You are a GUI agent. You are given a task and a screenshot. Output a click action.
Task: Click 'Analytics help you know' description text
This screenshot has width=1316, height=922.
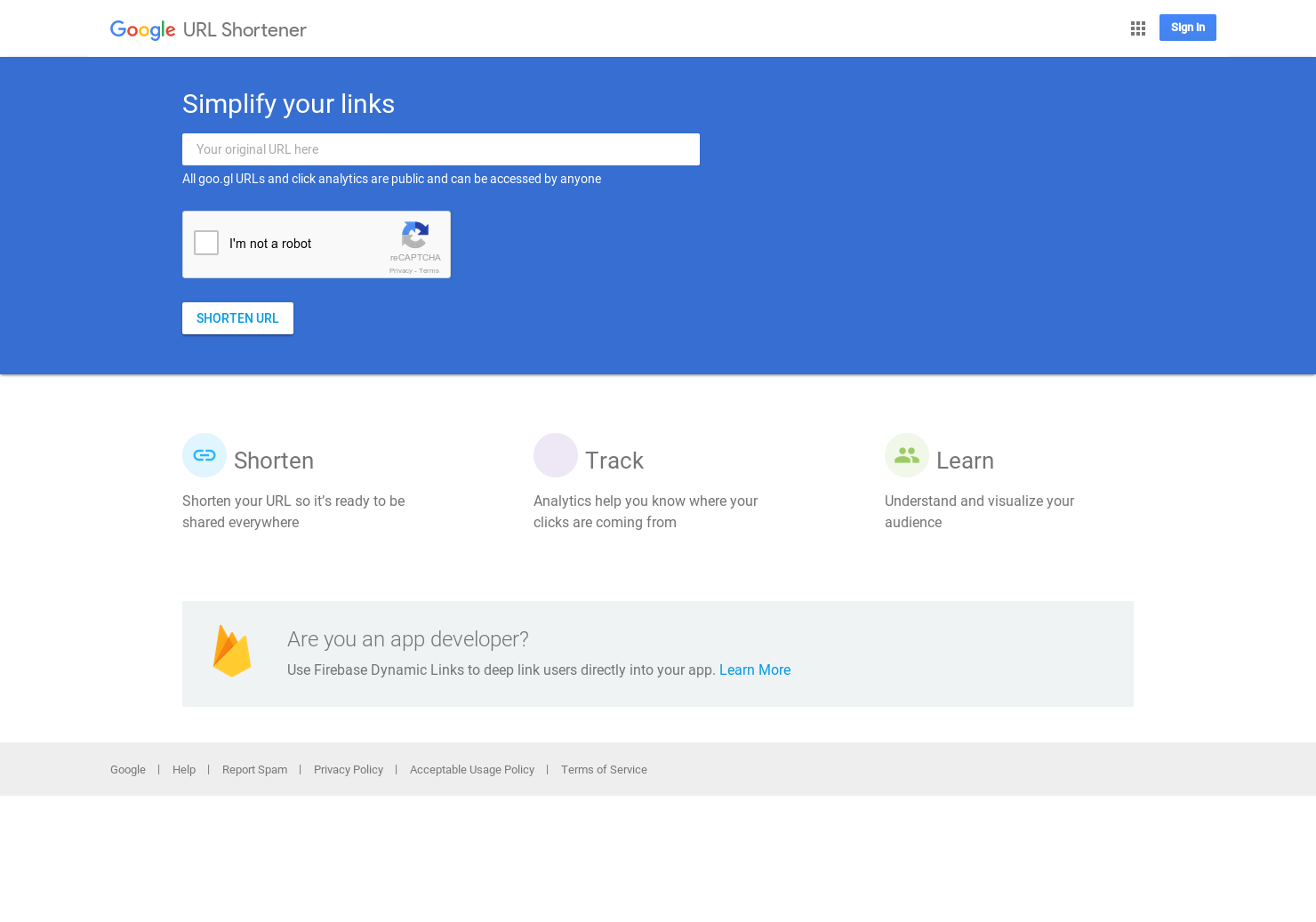(646, 512)
